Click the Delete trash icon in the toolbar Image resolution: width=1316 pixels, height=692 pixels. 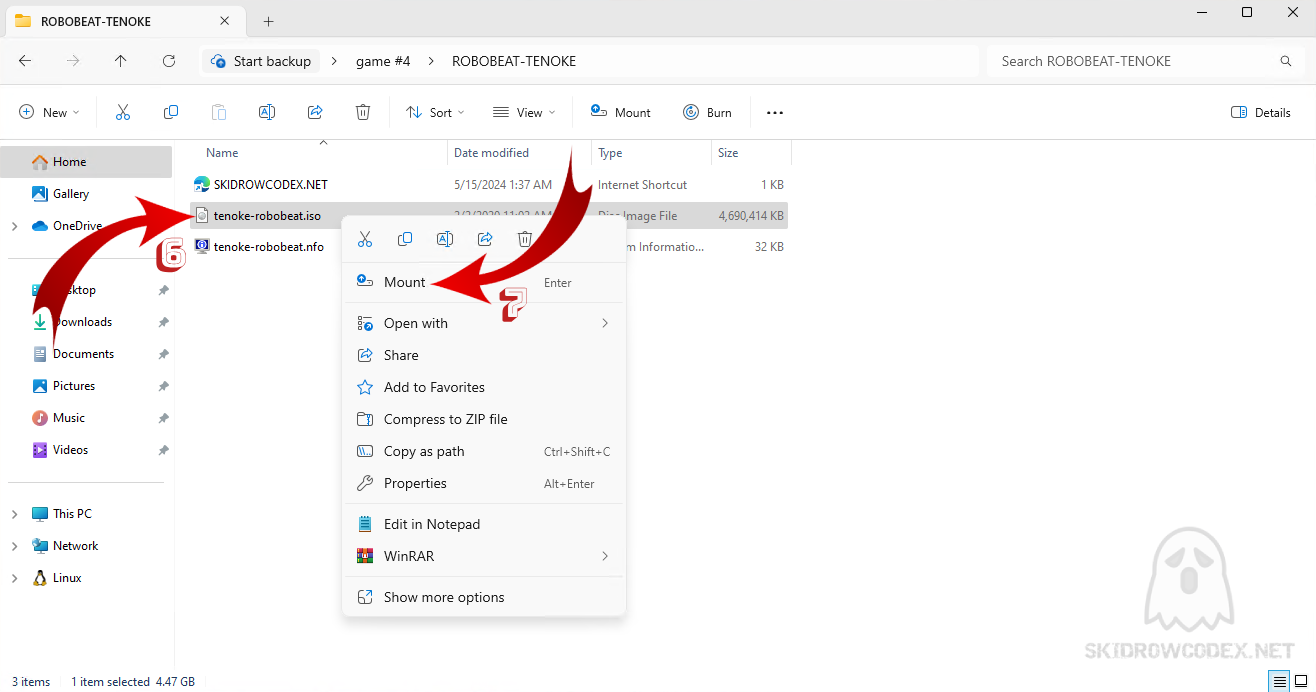click(363, 113)
